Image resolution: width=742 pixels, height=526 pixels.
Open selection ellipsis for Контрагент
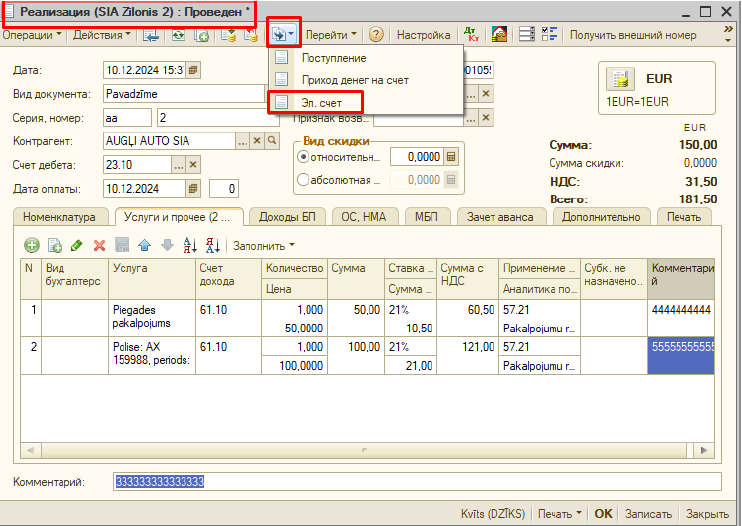(242, 140)
